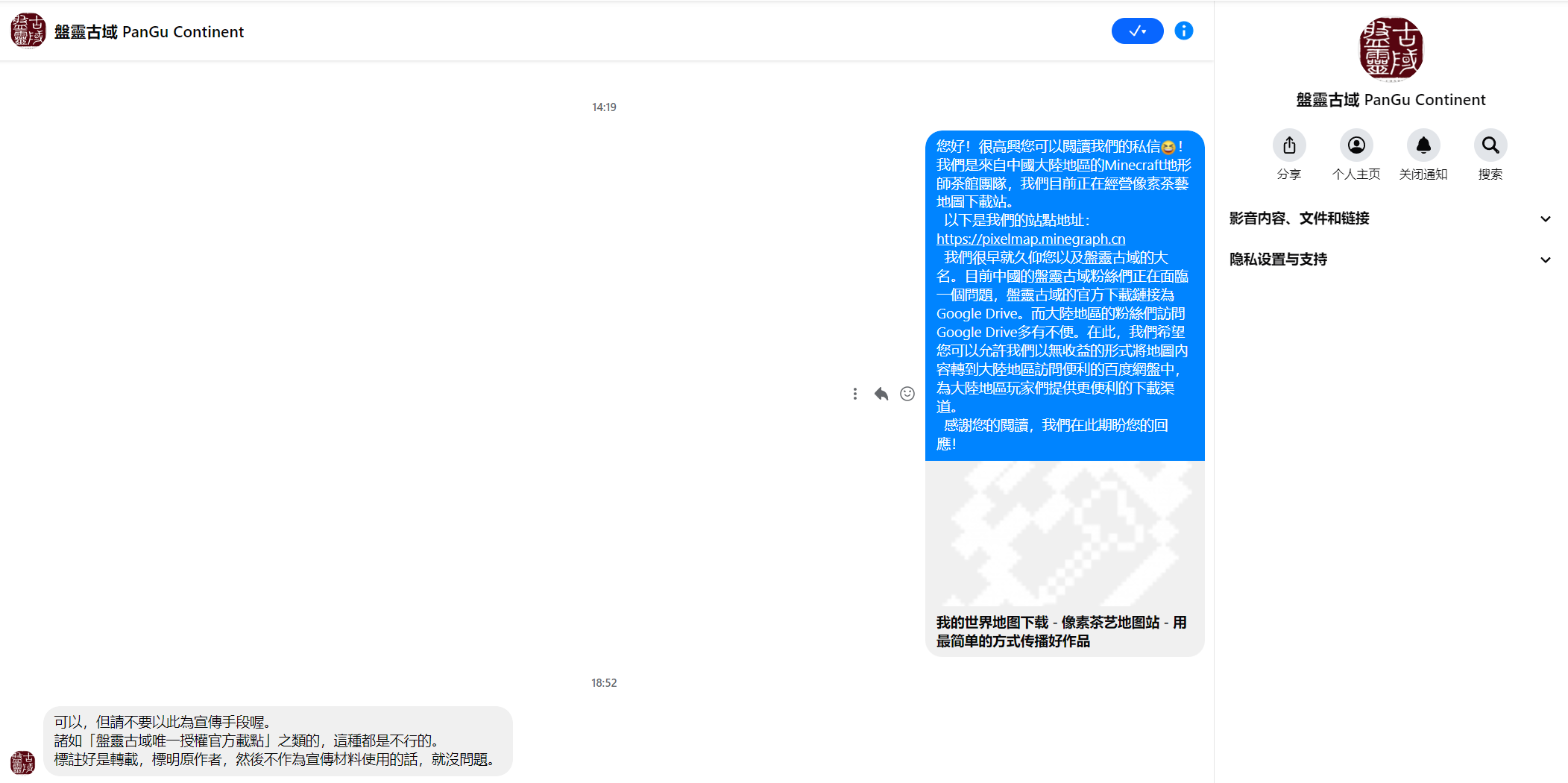Reply to the sent message arrow icon
The image size is (1568, 783).
[881, 394]
